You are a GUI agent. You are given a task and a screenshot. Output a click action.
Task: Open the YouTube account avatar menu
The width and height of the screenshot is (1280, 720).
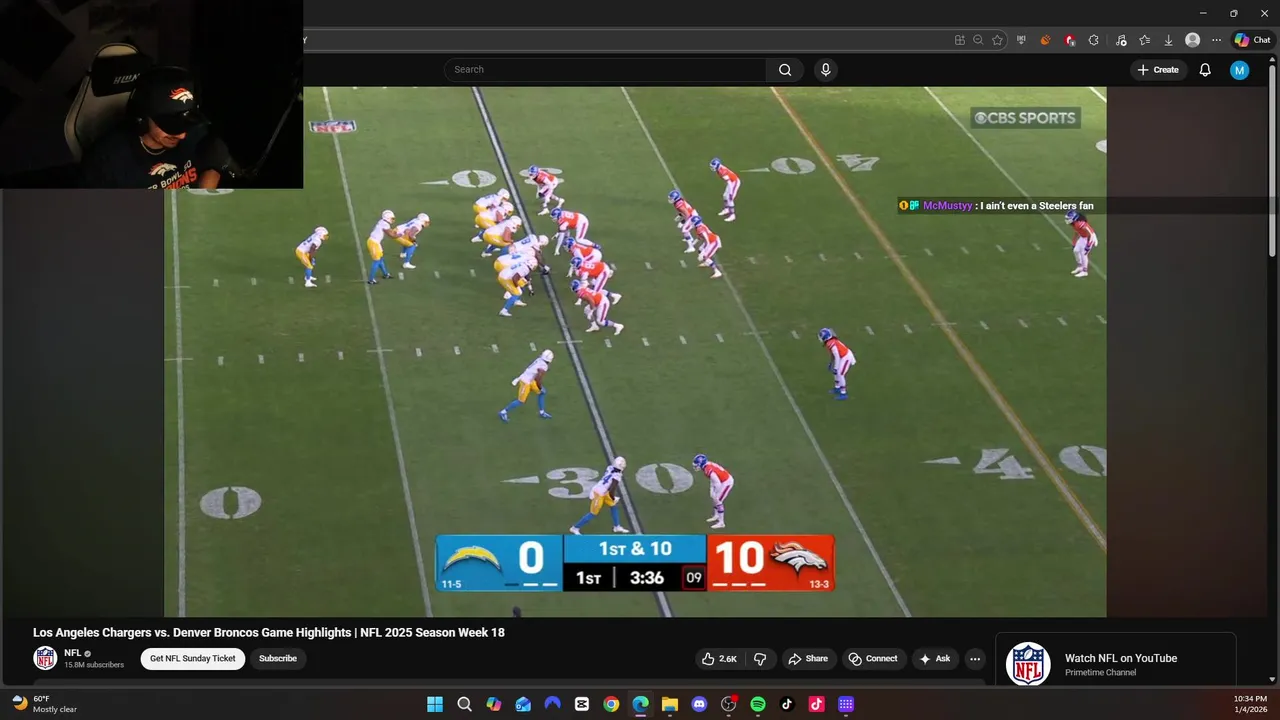tap(1239, 70)
